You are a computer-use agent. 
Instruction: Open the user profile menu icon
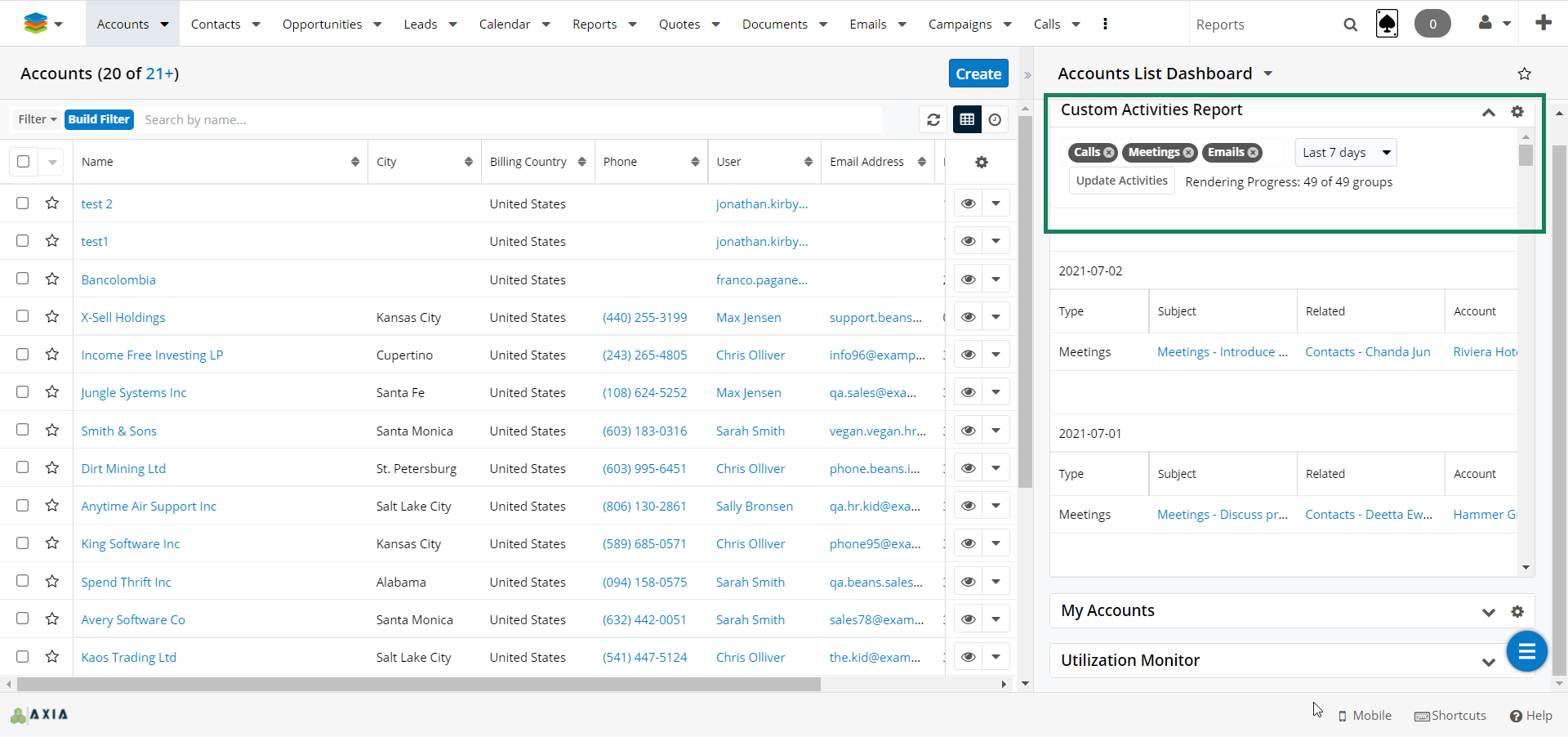coord(1486,23)
